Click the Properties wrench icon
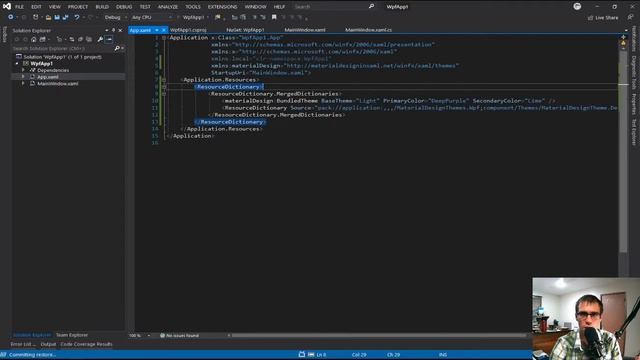The image size is (640, 360). (x=100, y=39)
